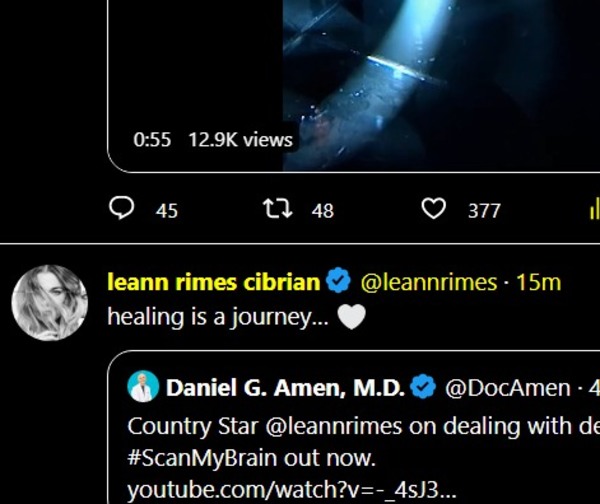Click the reply count 45
This screenshot has width=600, height=504.
167,210
